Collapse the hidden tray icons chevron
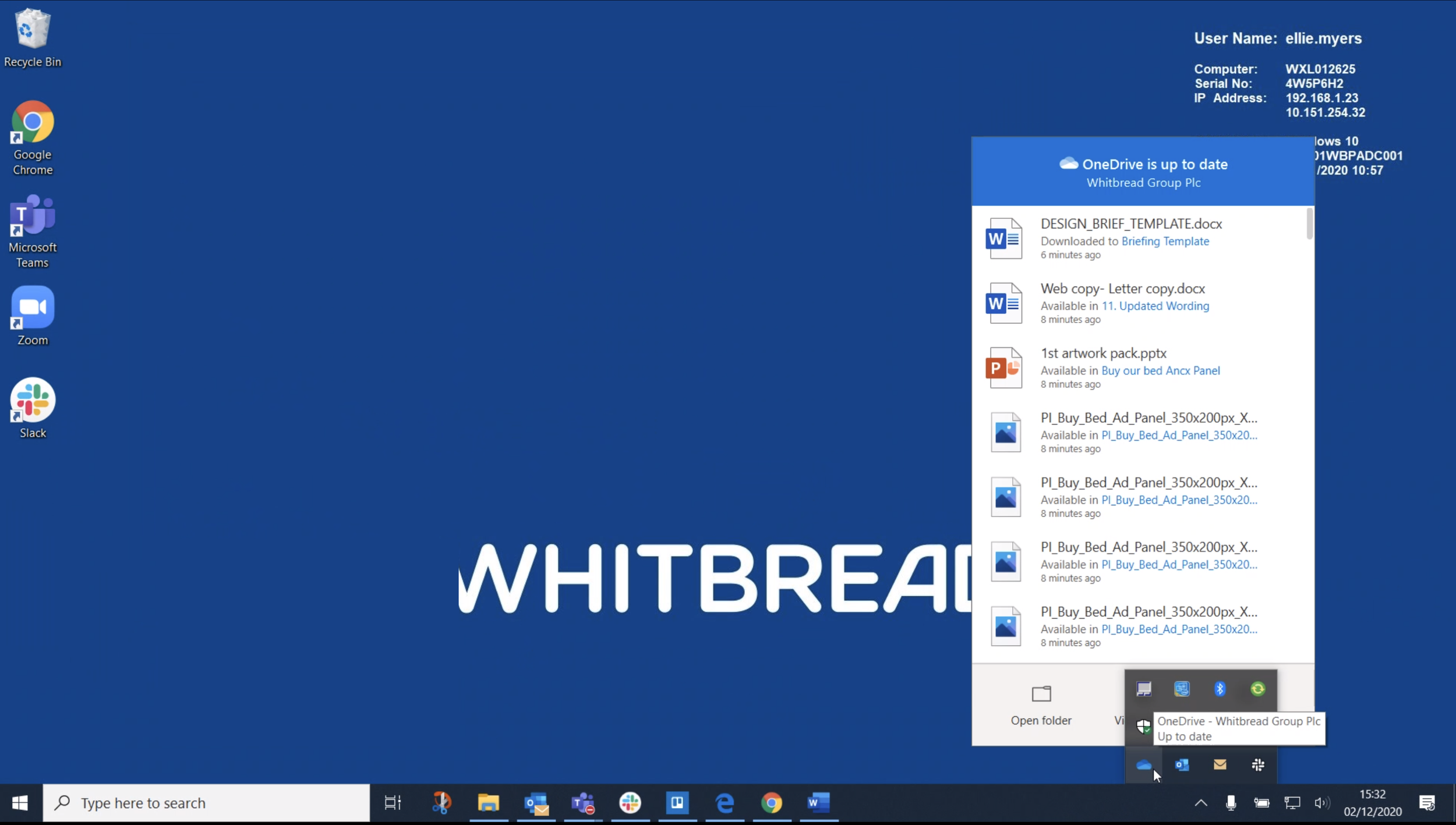This screenshot has width=1456, height=825. tap(1201, 803)
